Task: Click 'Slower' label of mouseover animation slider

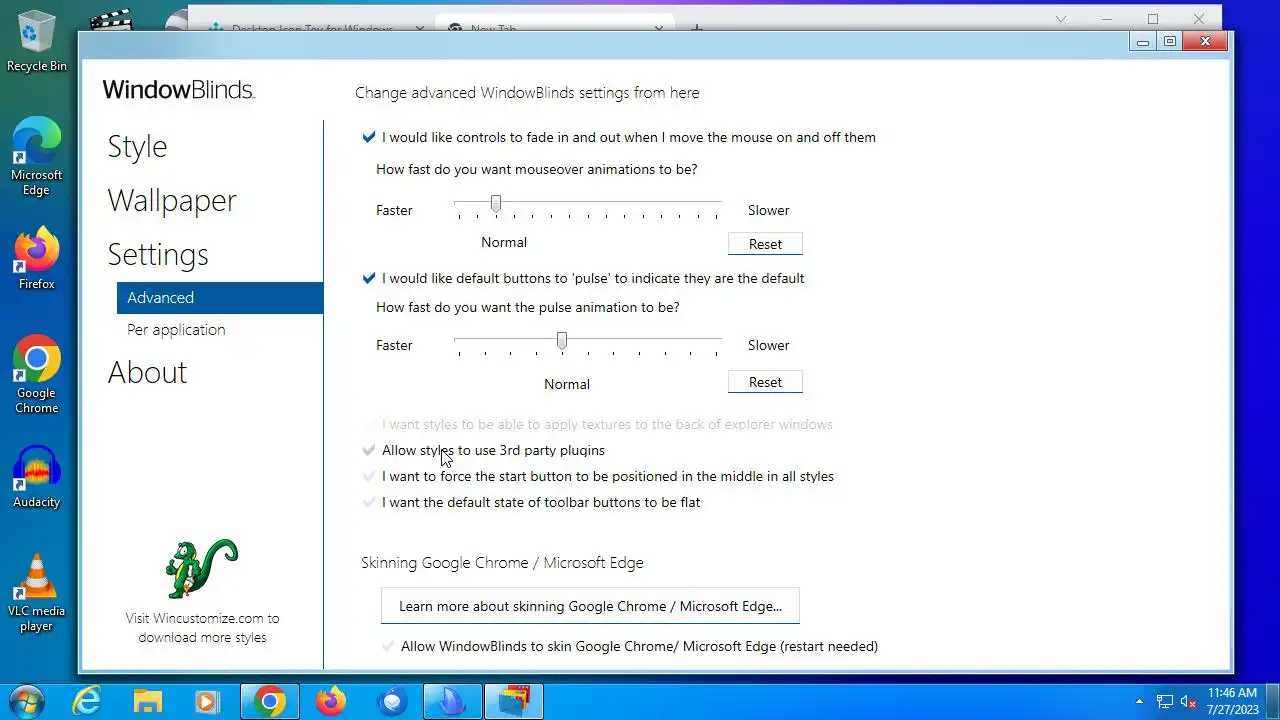Action: (x=768, y=210)
